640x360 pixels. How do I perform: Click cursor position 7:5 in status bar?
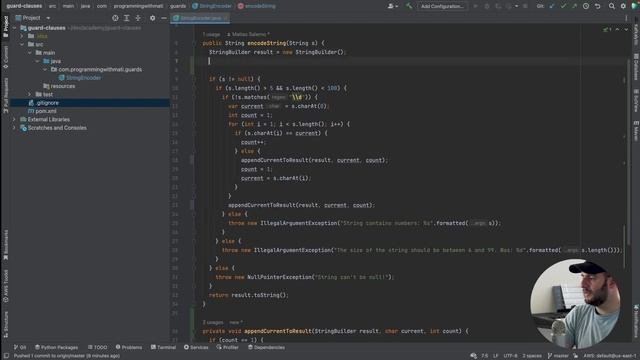(484, 356)
